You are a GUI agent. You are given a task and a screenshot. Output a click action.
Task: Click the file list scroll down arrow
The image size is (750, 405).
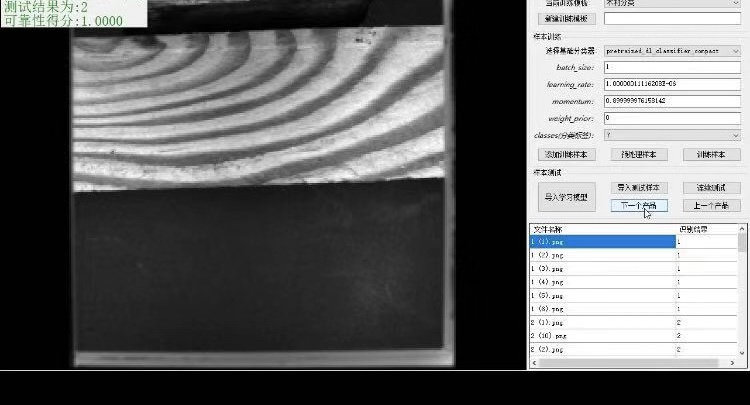click(x=742, y=353)
